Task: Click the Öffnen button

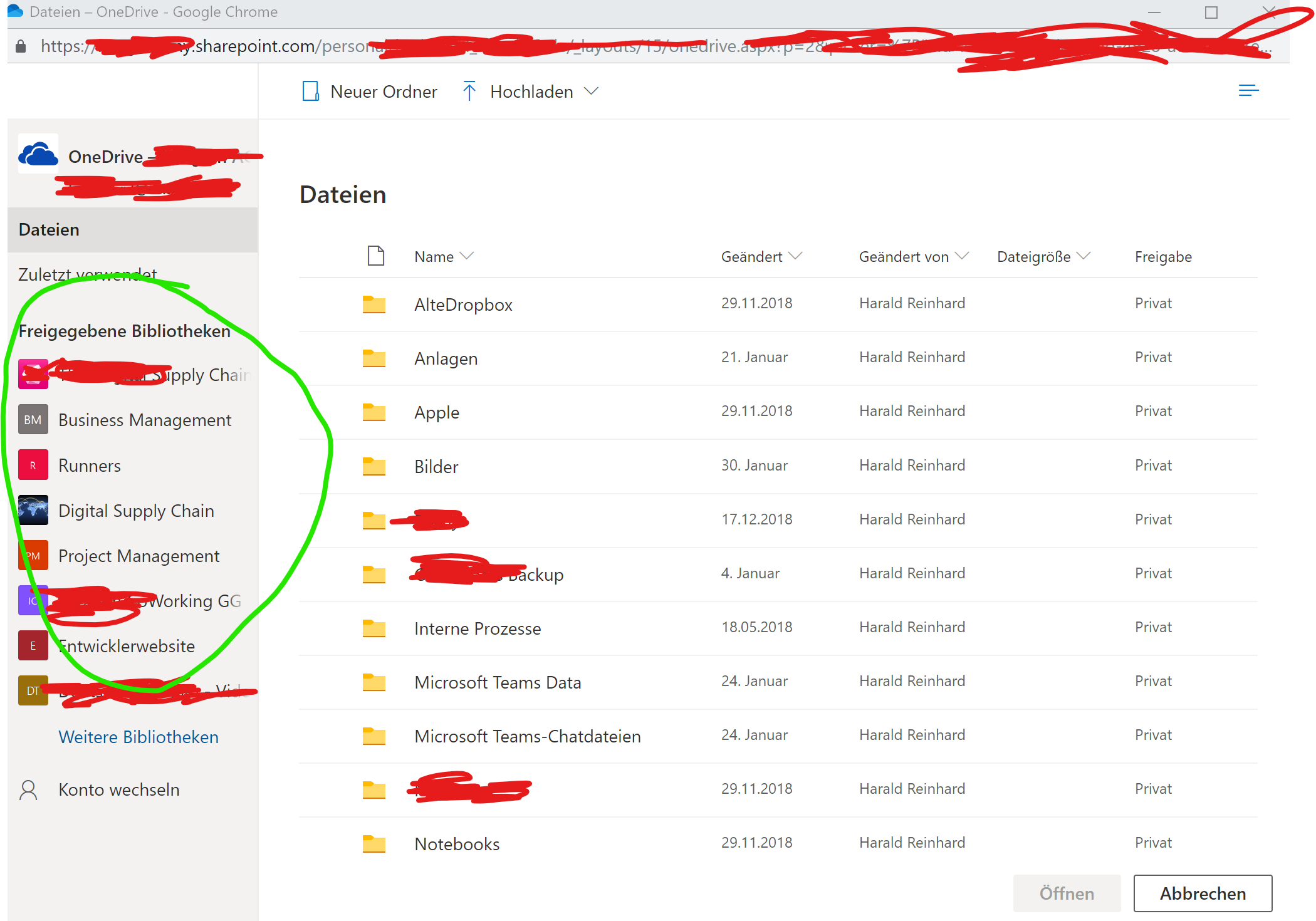Action: (x=1067, y=893)
